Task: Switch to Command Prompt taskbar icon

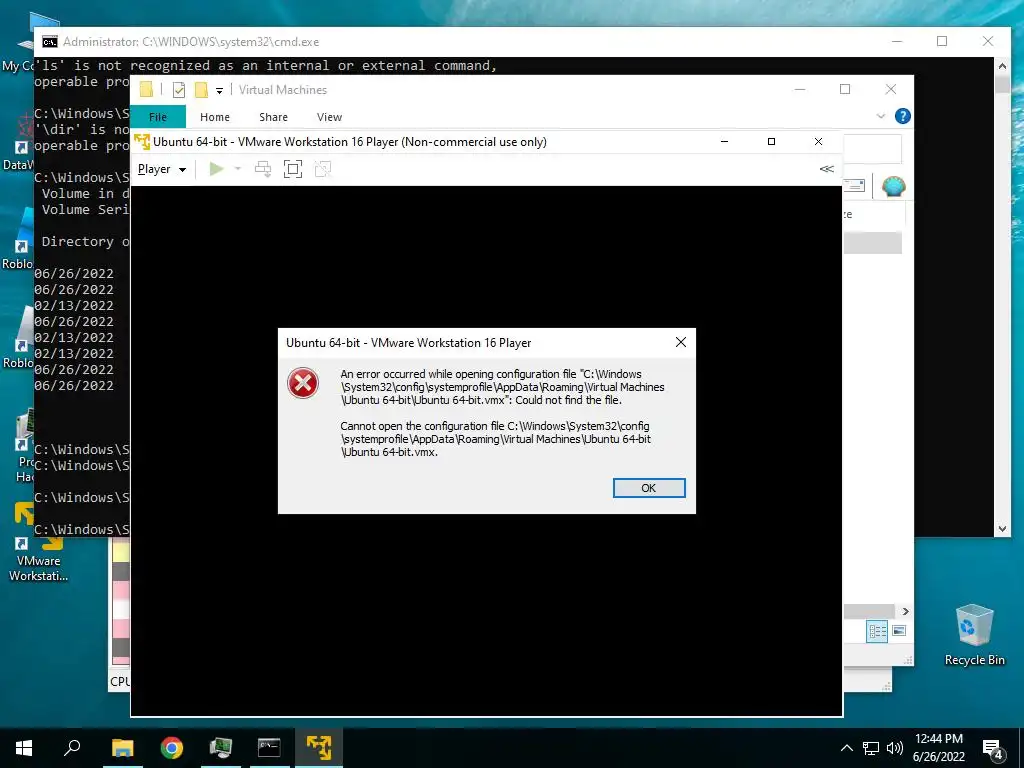Action: pyautogui.click(x=269, y=748)
